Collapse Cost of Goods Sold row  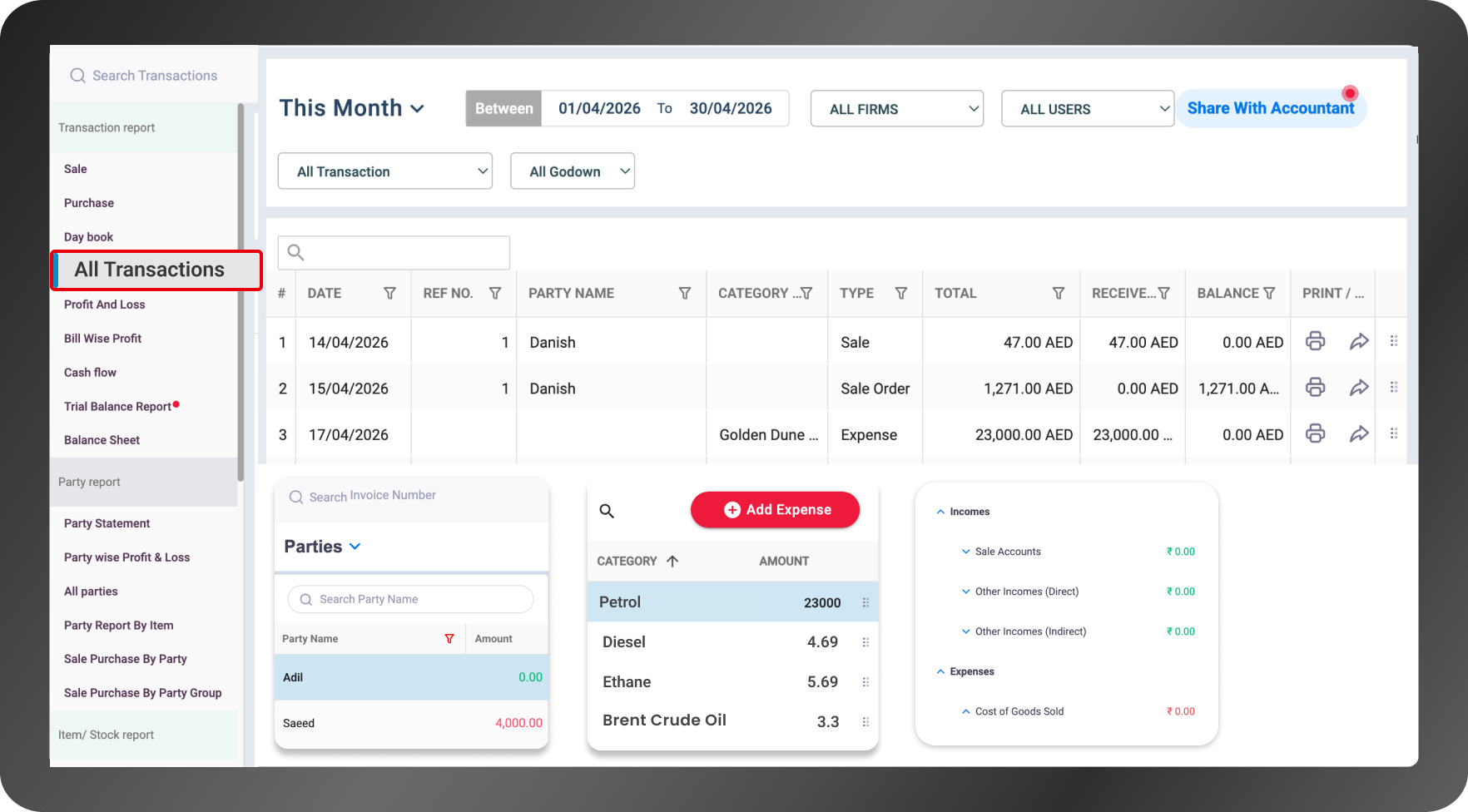[965, 711]
